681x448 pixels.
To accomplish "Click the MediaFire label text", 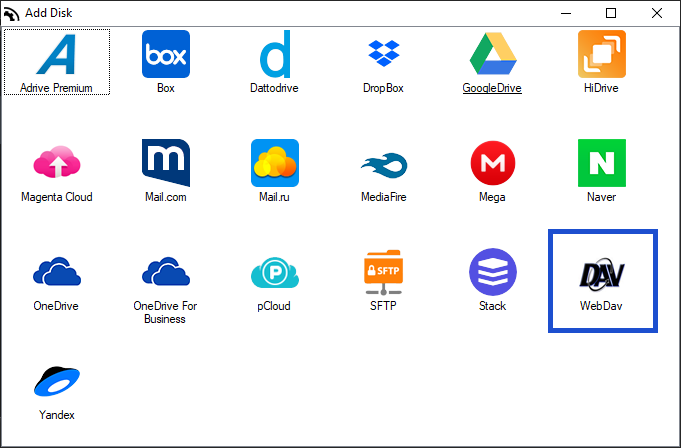I will point(383,197).
